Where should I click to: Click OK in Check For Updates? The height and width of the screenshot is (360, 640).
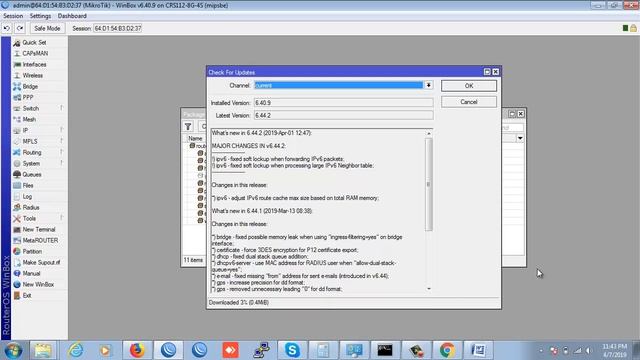[x=469, y=86]
